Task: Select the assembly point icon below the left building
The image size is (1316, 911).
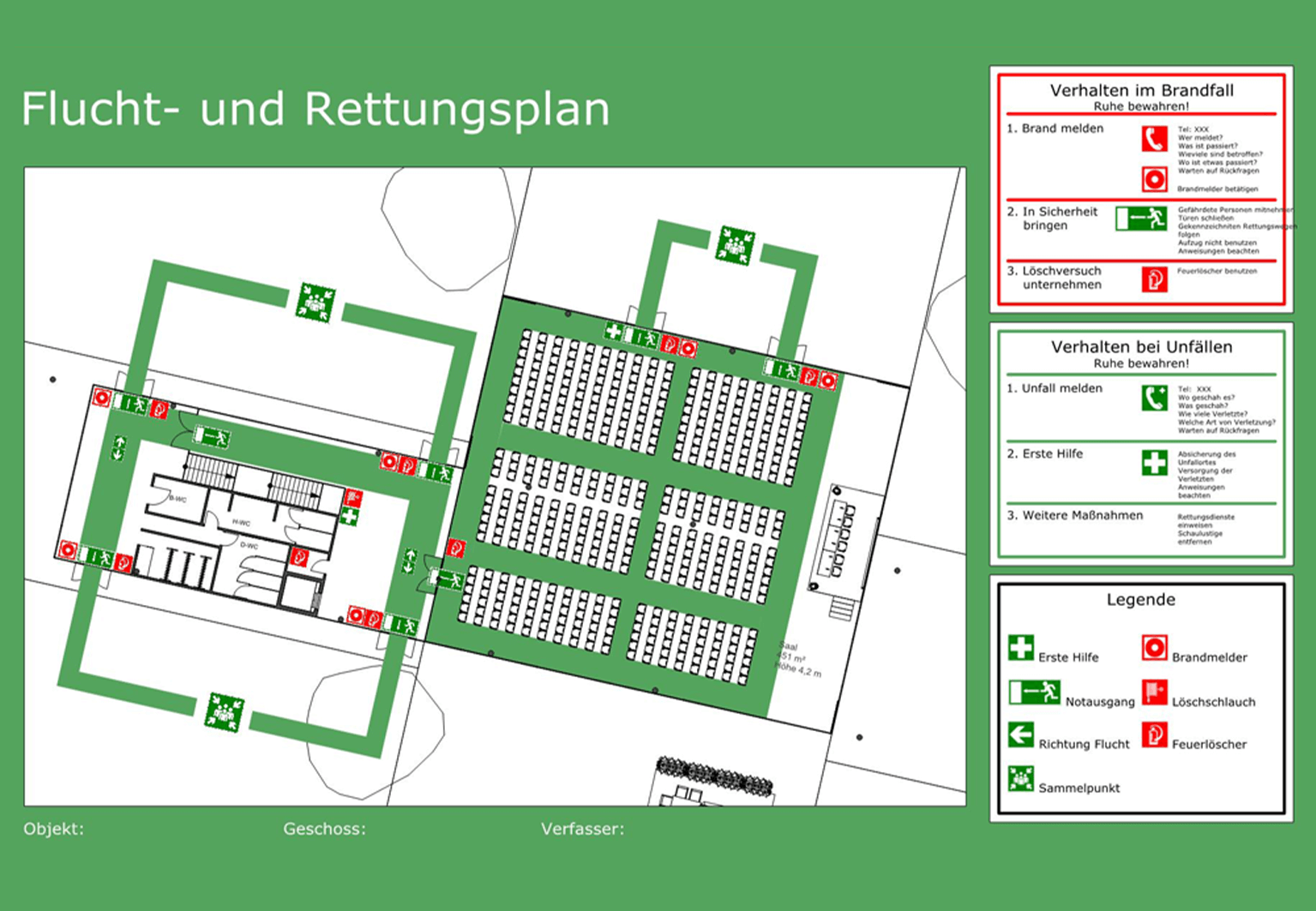Action: 225,712
